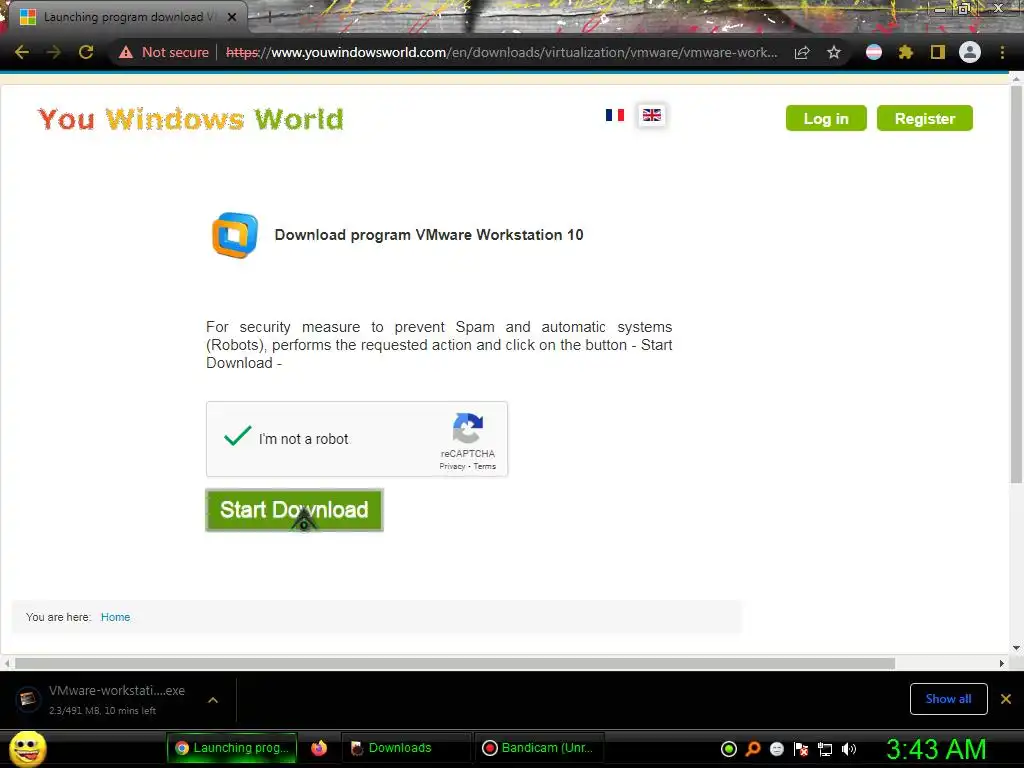The height and width of the screenshot is (768, 1024).
Task: Reload the current page
Action: click(x=86, y=52)
